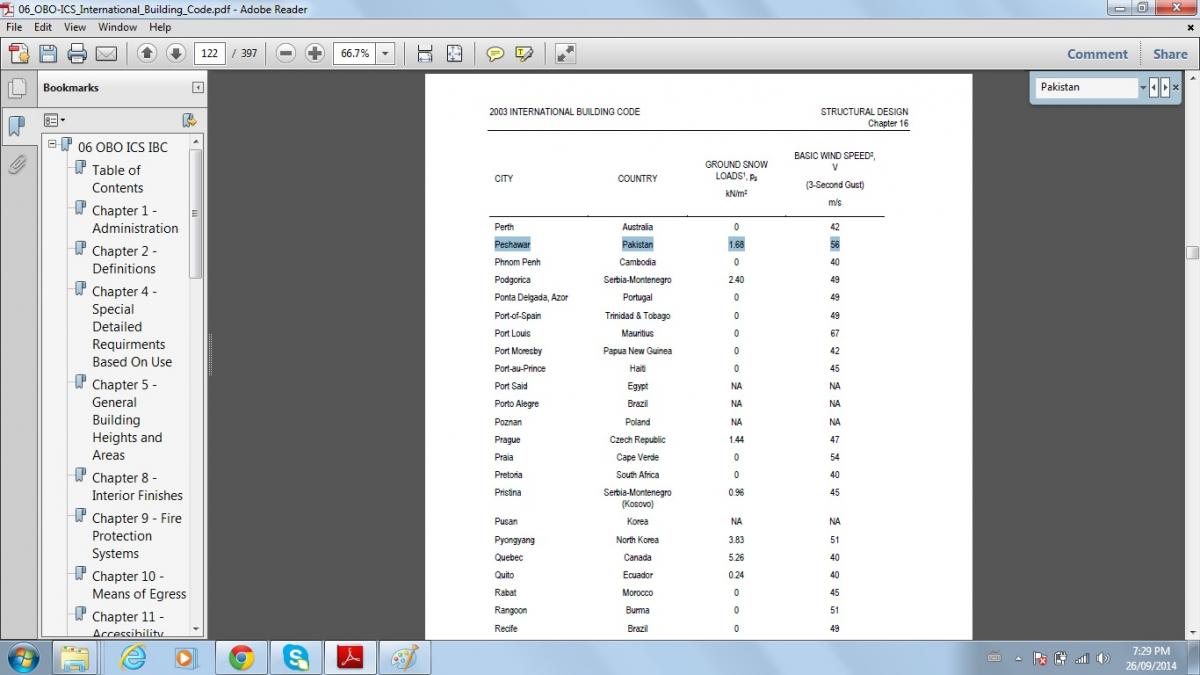Open the Edit menu
Image resolution: width=1200 pixels, height=675 pixels.
pyautogui.click(x=43, y=27)
